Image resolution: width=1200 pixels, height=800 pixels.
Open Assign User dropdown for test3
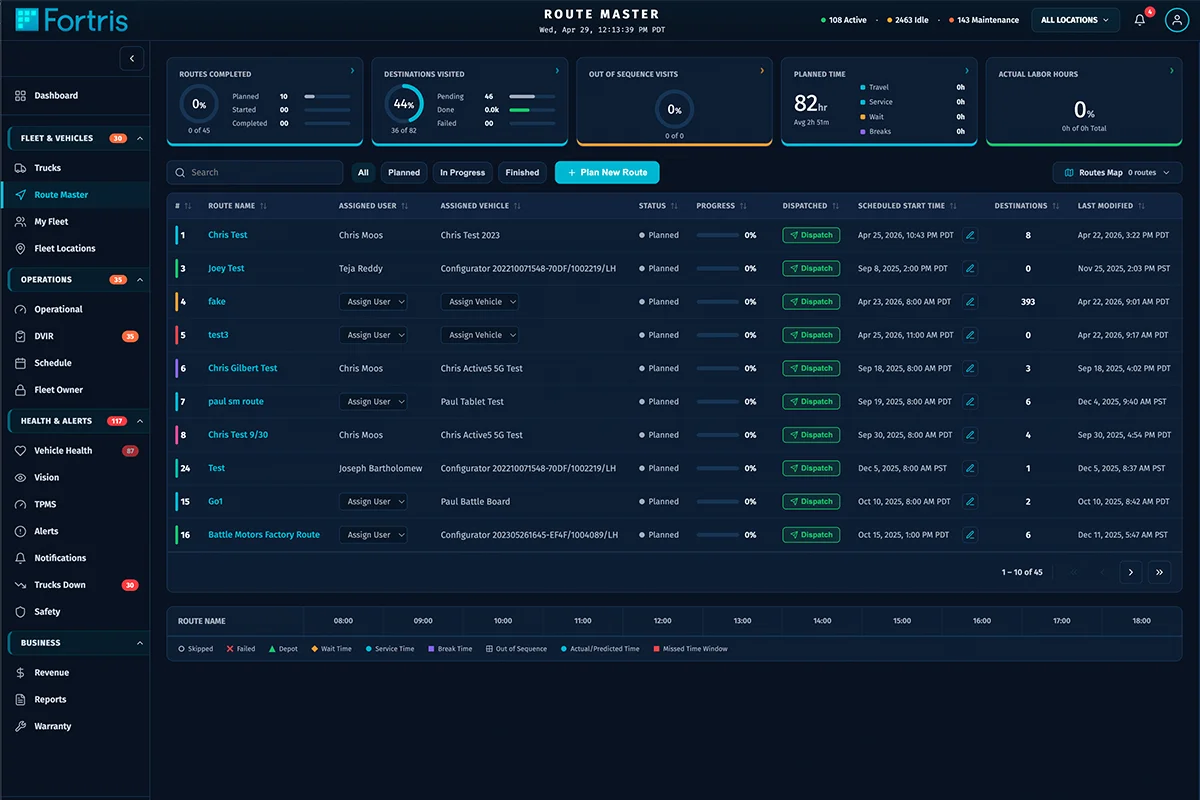click(x=373, y=335)
